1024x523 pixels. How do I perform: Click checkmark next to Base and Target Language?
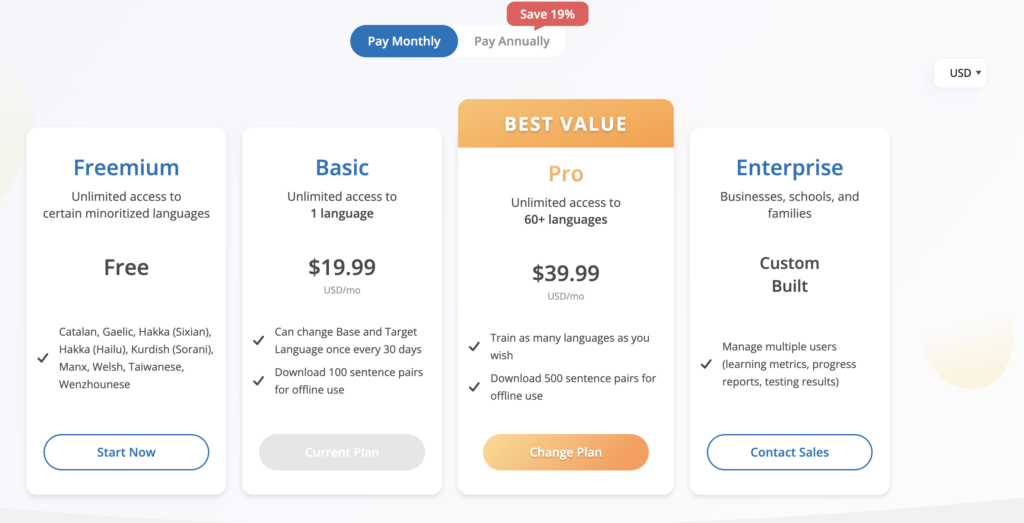(259, 341)
